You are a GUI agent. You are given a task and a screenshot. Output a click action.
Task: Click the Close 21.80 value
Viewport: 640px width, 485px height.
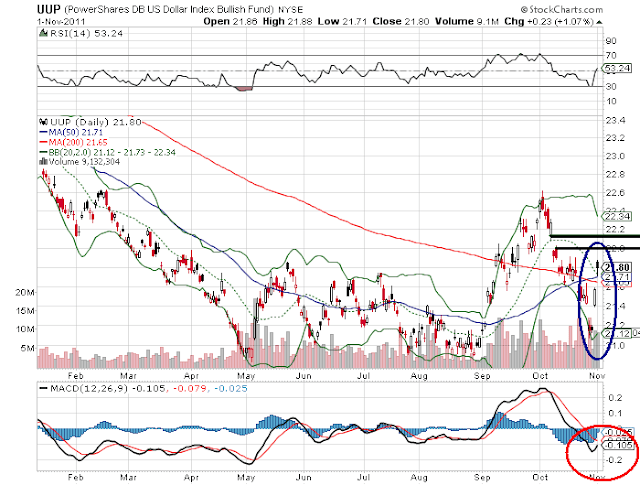click(x=400, y=22)
